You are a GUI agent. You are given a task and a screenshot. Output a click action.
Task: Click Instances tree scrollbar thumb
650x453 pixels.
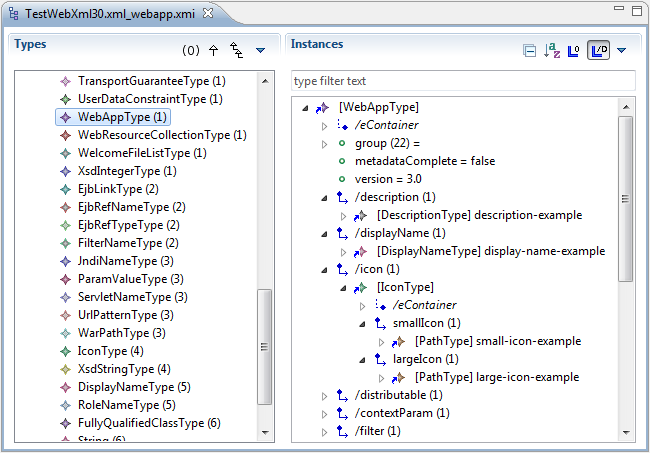coord(626,199)
